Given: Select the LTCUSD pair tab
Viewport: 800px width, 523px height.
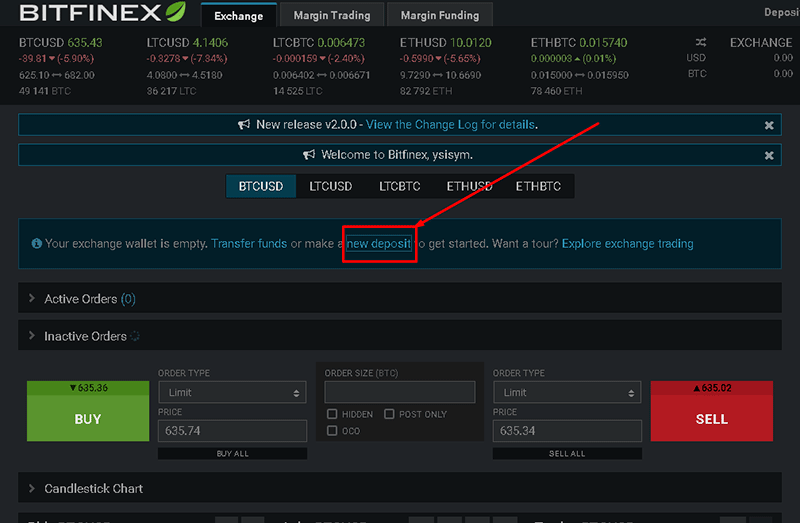Looking at the screenshot, I should (x=331, y=186).
